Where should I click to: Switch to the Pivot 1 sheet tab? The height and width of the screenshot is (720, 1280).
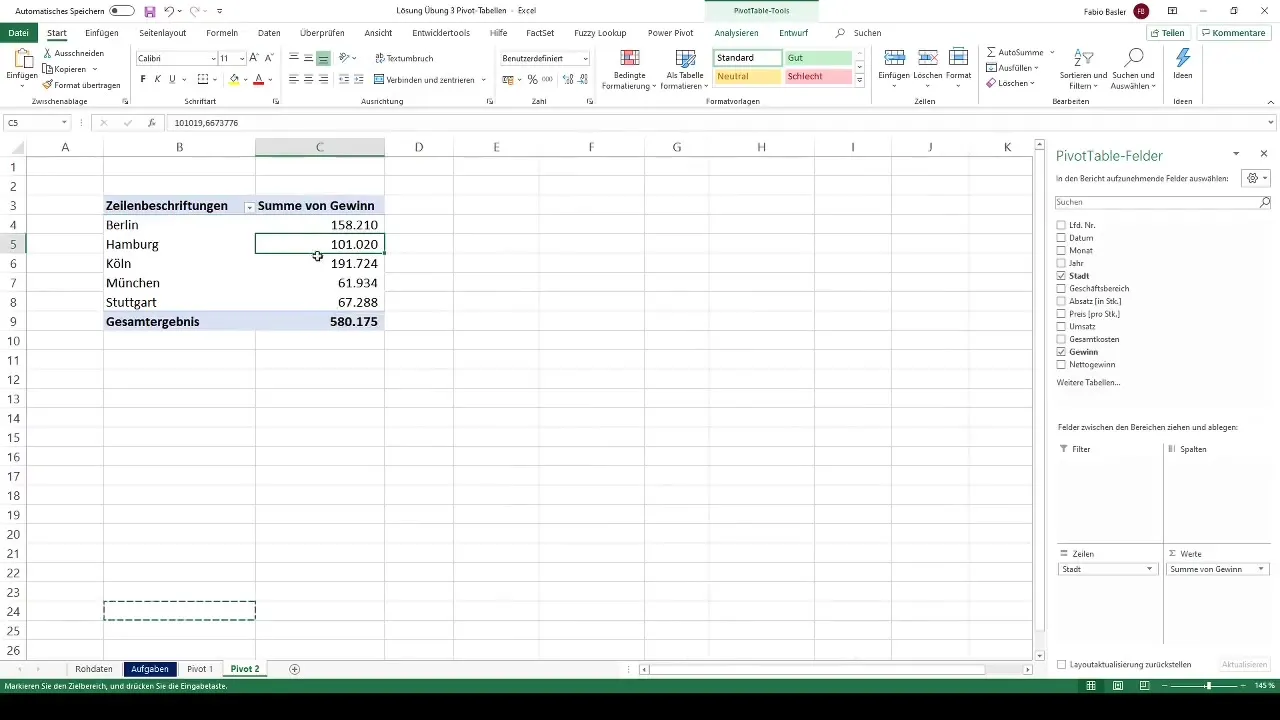click(x=200, y=669)
